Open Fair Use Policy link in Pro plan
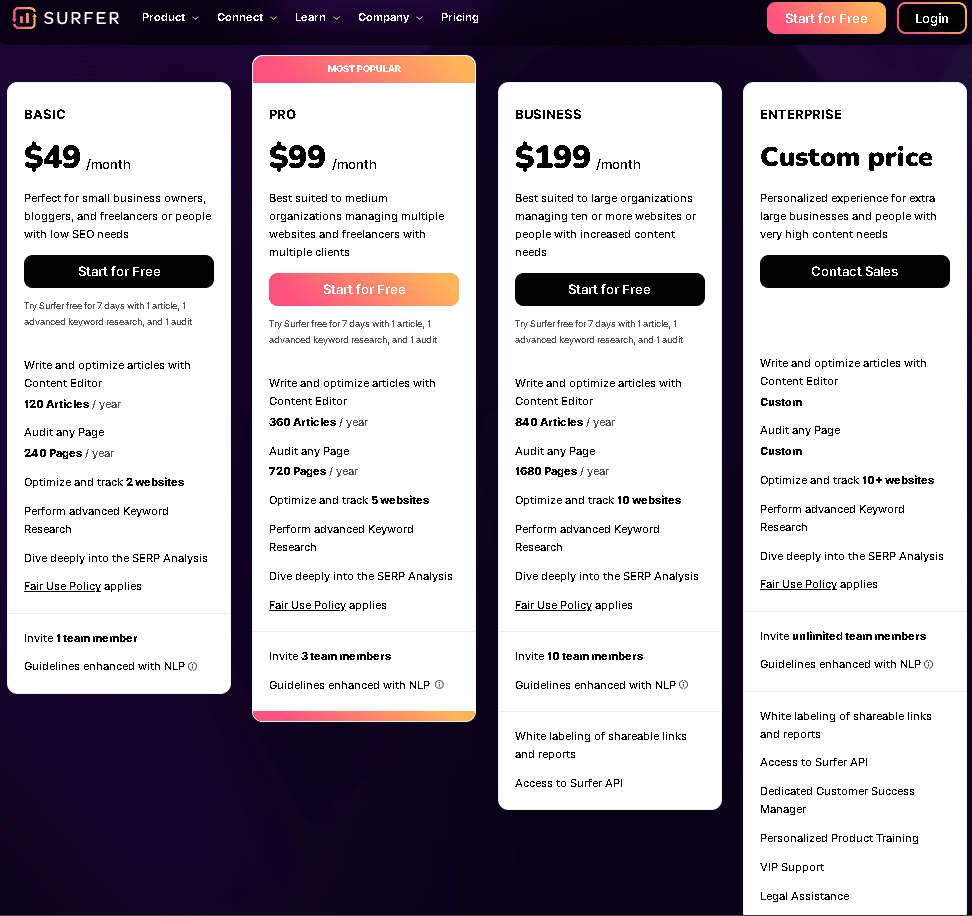This screenshot has height=916, width=972. click(307, 605)
